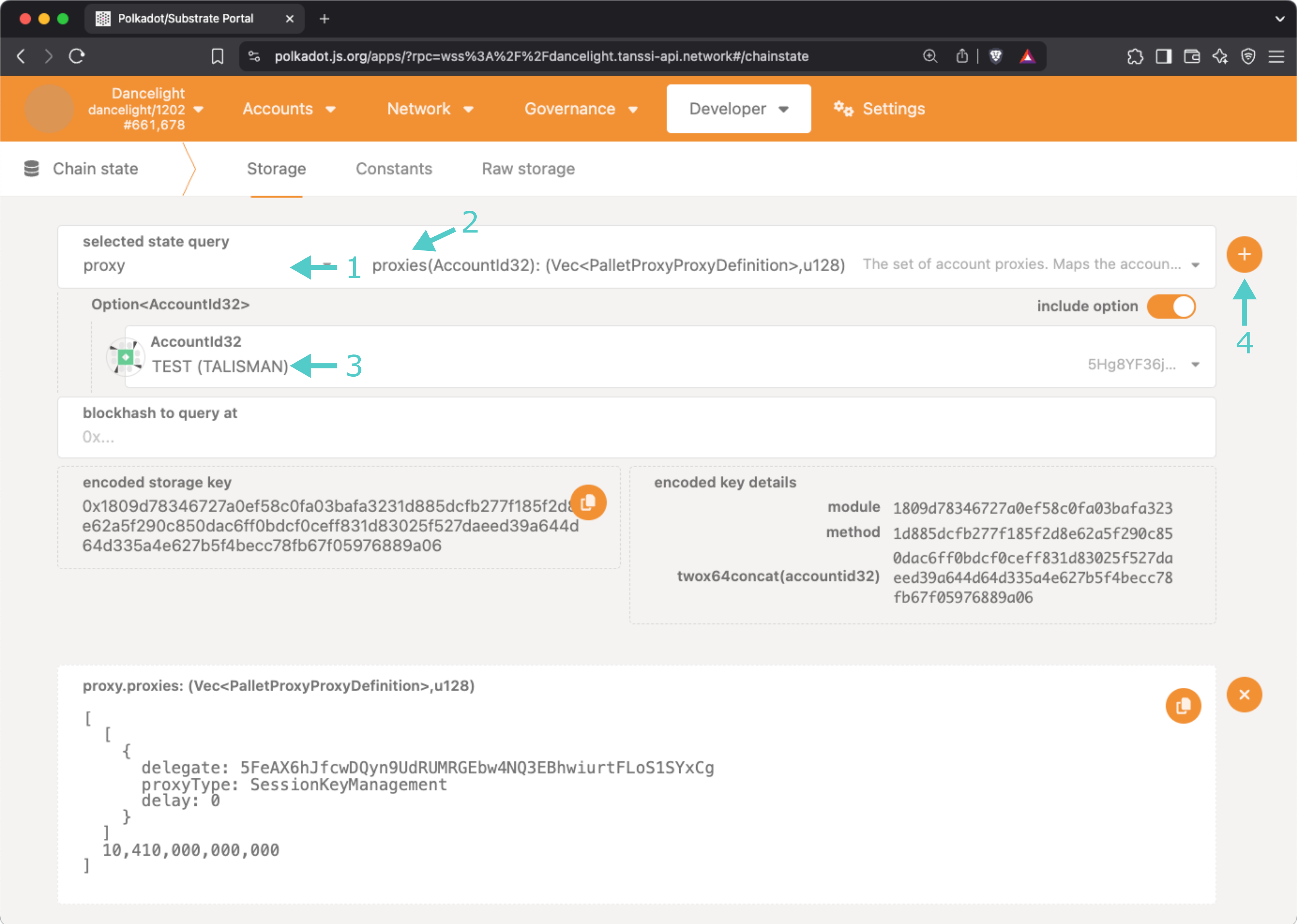This screenshot has width=1298, height=924.
Task: Click the share icon in the address bar
Action: (962, 56)
